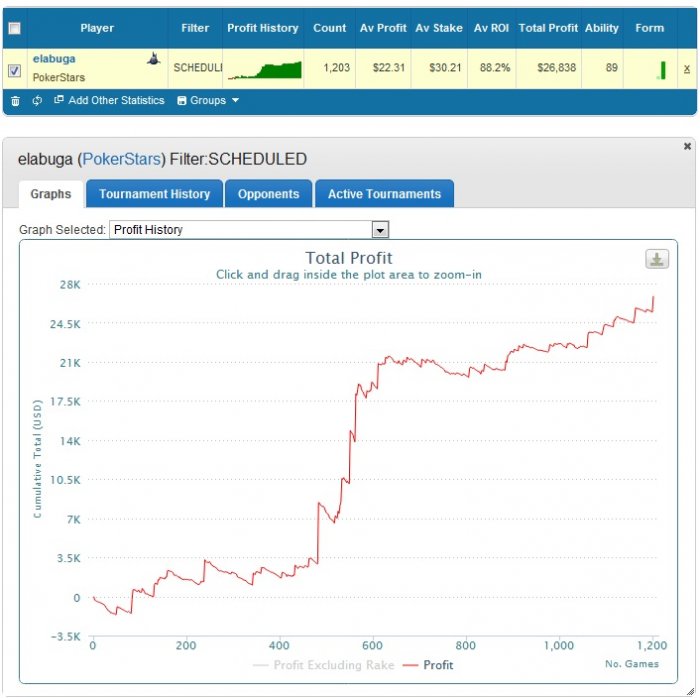Uncheck the elabuga row checkbox

pyautogui.click(x=14, y=71)
